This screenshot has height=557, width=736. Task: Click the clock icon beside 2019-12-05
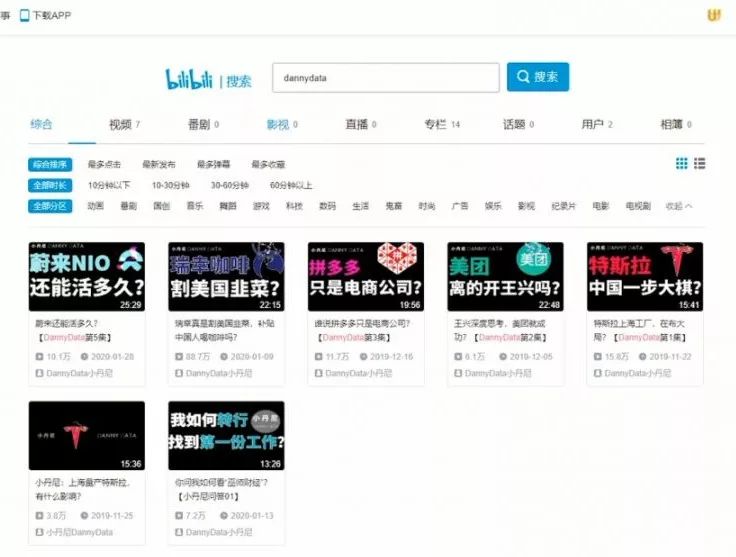[x=503, y=357]
